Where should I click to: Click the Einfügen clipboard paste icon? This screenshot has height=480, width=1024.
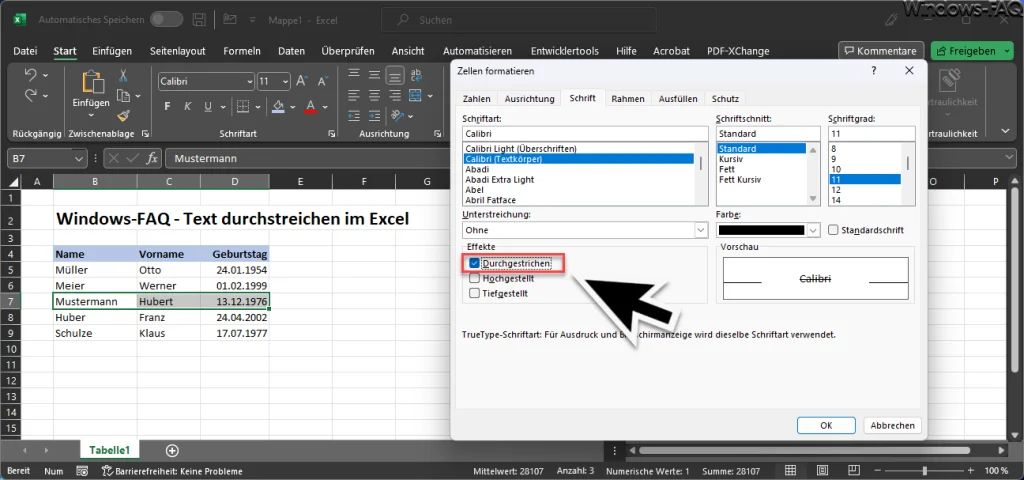[x=91, y=83]
